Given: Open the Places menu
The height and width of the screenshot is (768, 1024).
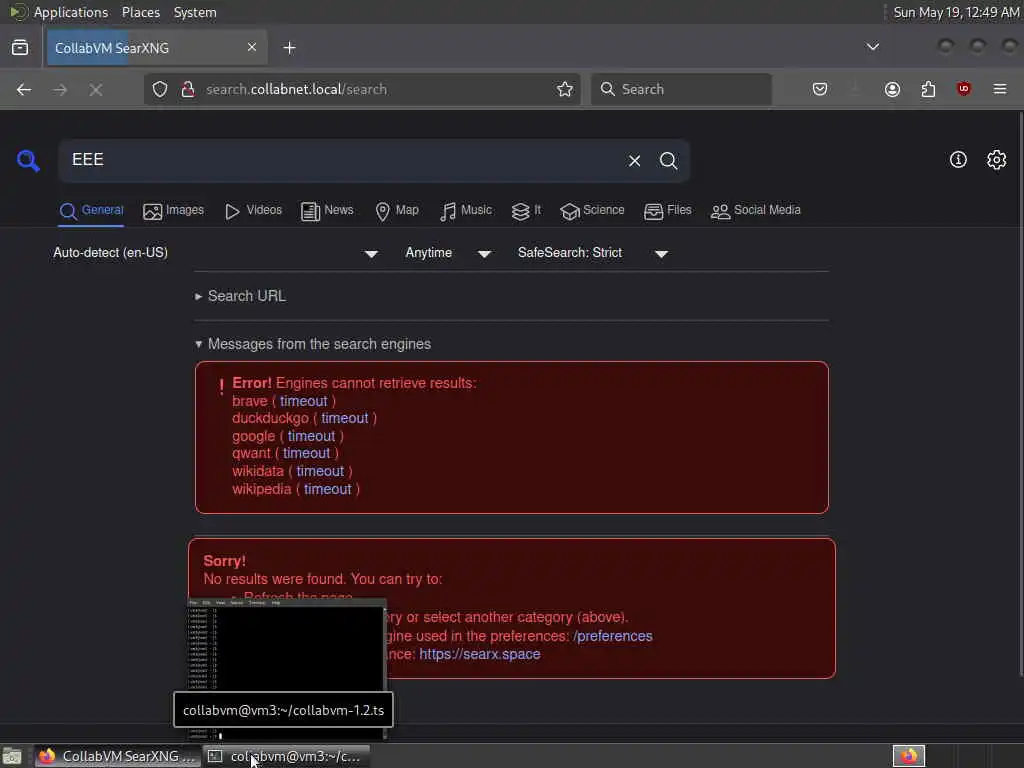Looking at the screenshot, I should (140, 12).
